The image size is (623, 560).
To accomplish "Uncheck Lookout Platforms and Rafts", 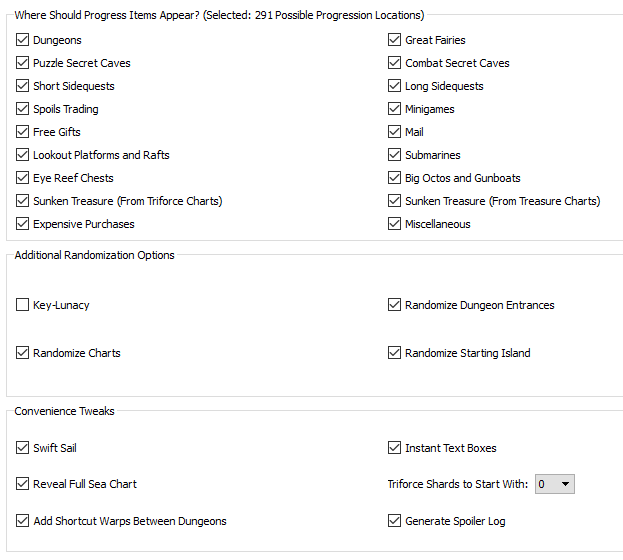I will coord(22,155).
